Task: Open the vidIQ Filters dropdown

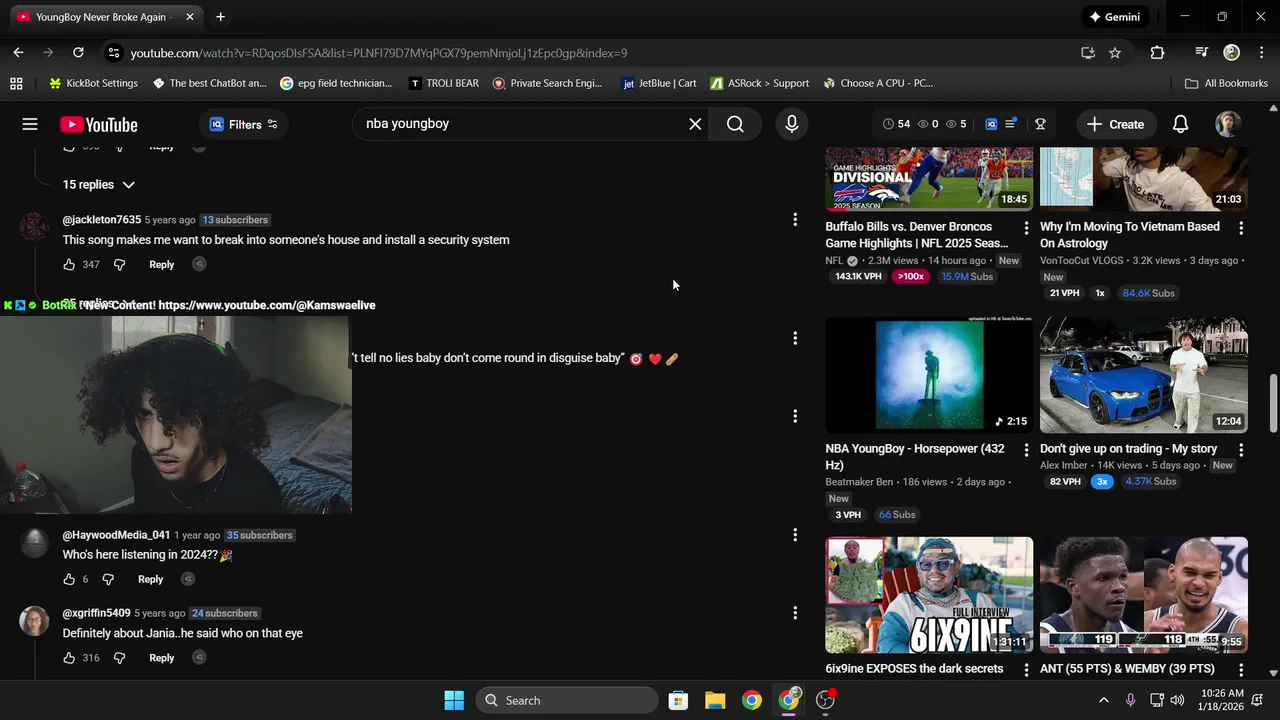Action: coord(243,124)
